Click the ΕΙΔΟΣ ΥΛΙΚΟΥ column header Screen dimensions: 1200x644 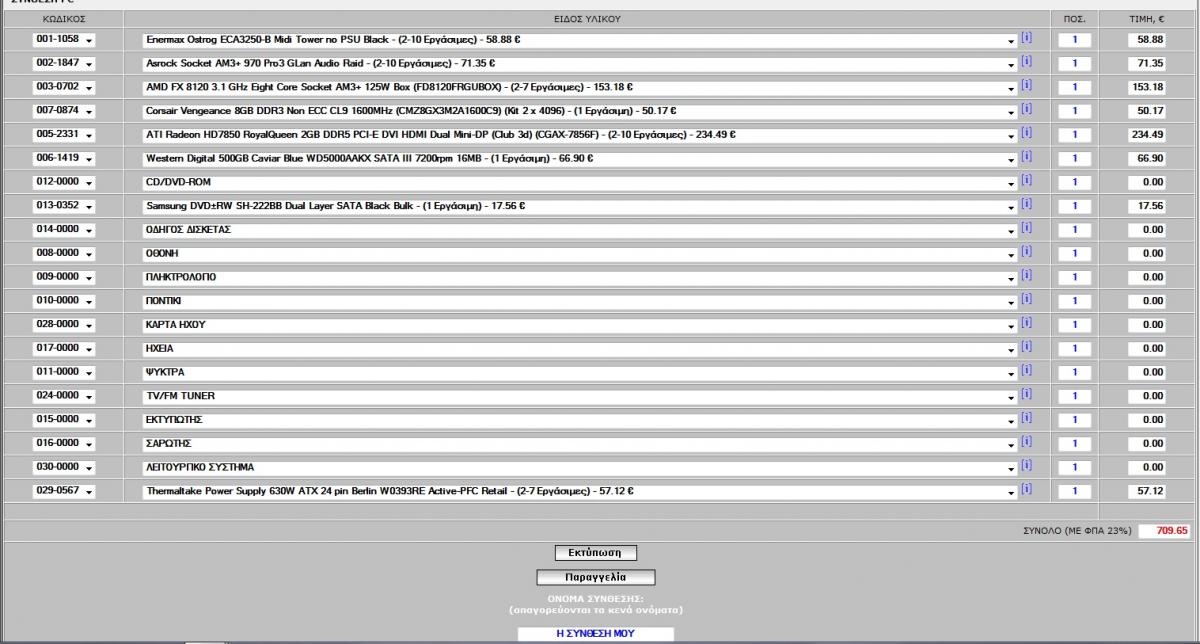click(x=587, y=19)
